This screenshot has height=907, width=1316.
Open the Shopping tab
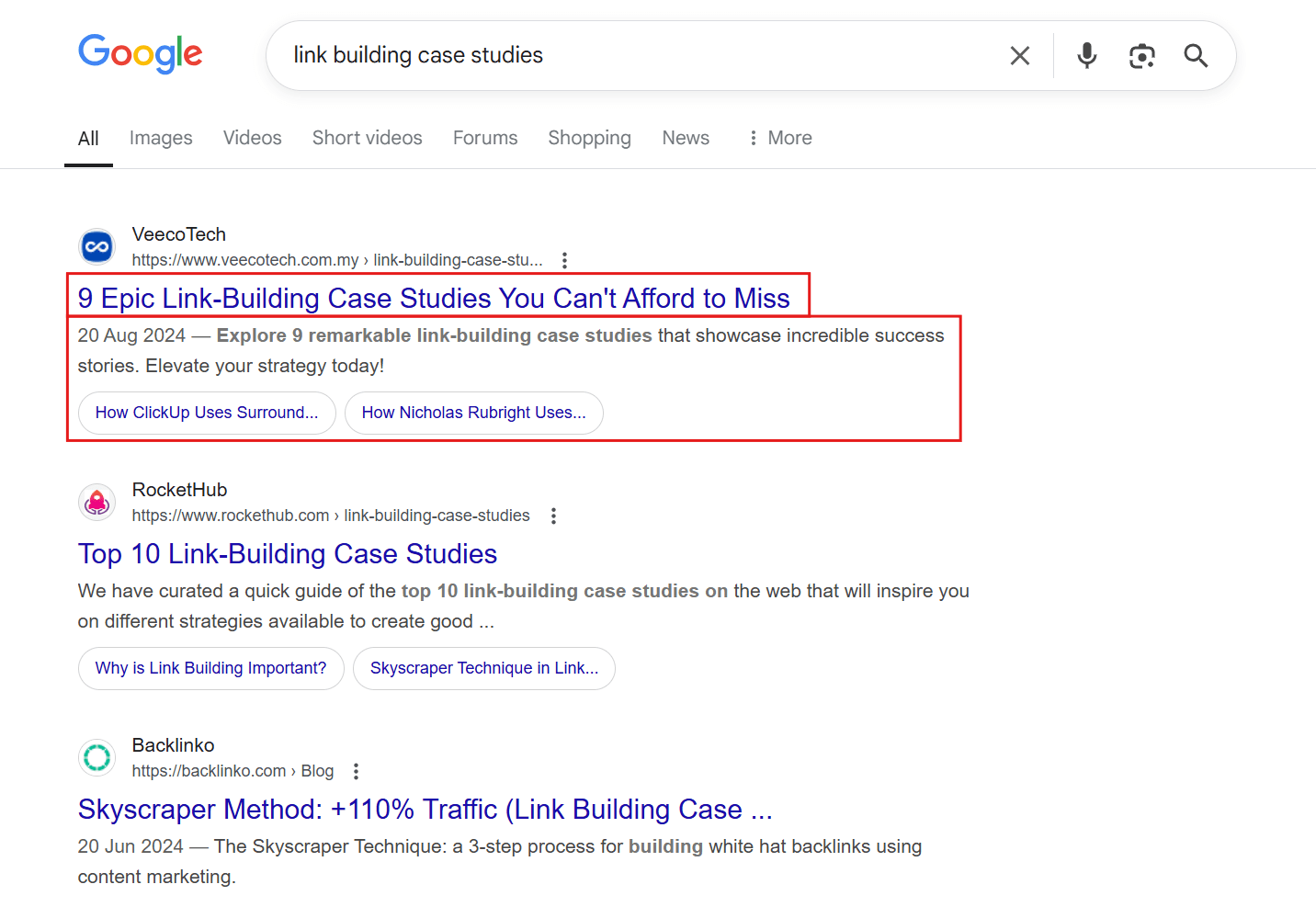coord(590,138)
